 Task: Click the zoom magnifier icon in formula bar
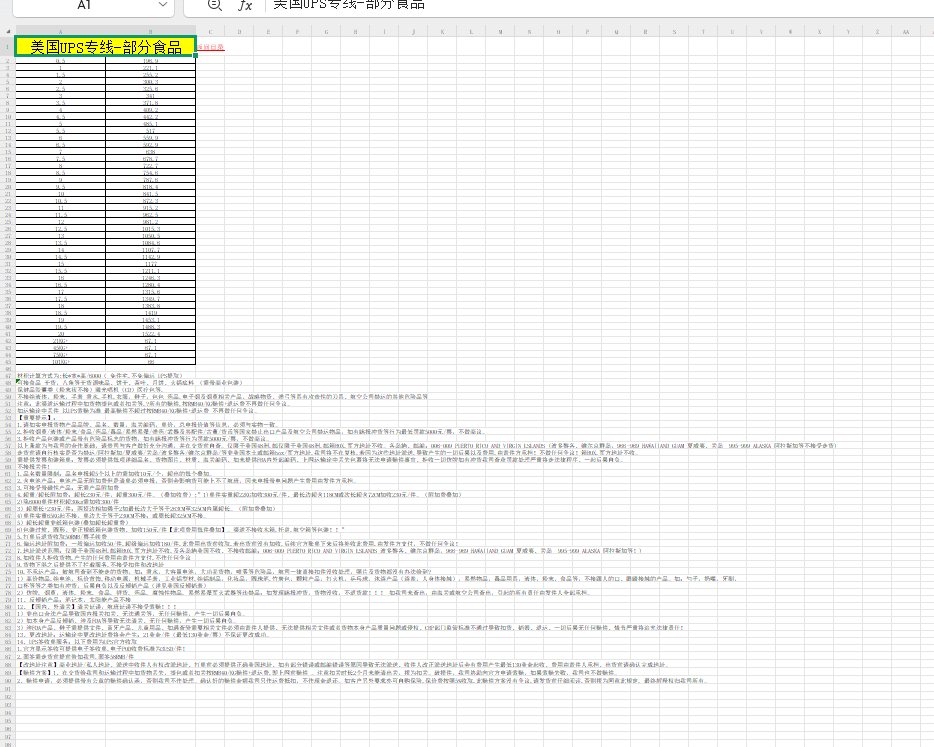[x=214, y=5]
